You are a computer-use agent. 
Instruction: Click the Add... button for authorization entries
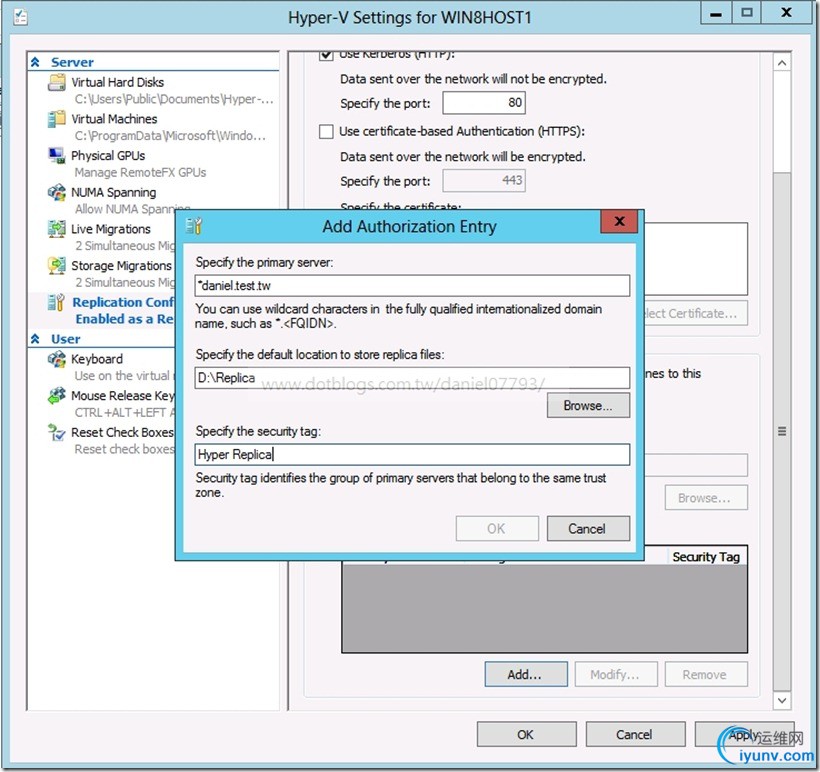[x=526, y=674]
